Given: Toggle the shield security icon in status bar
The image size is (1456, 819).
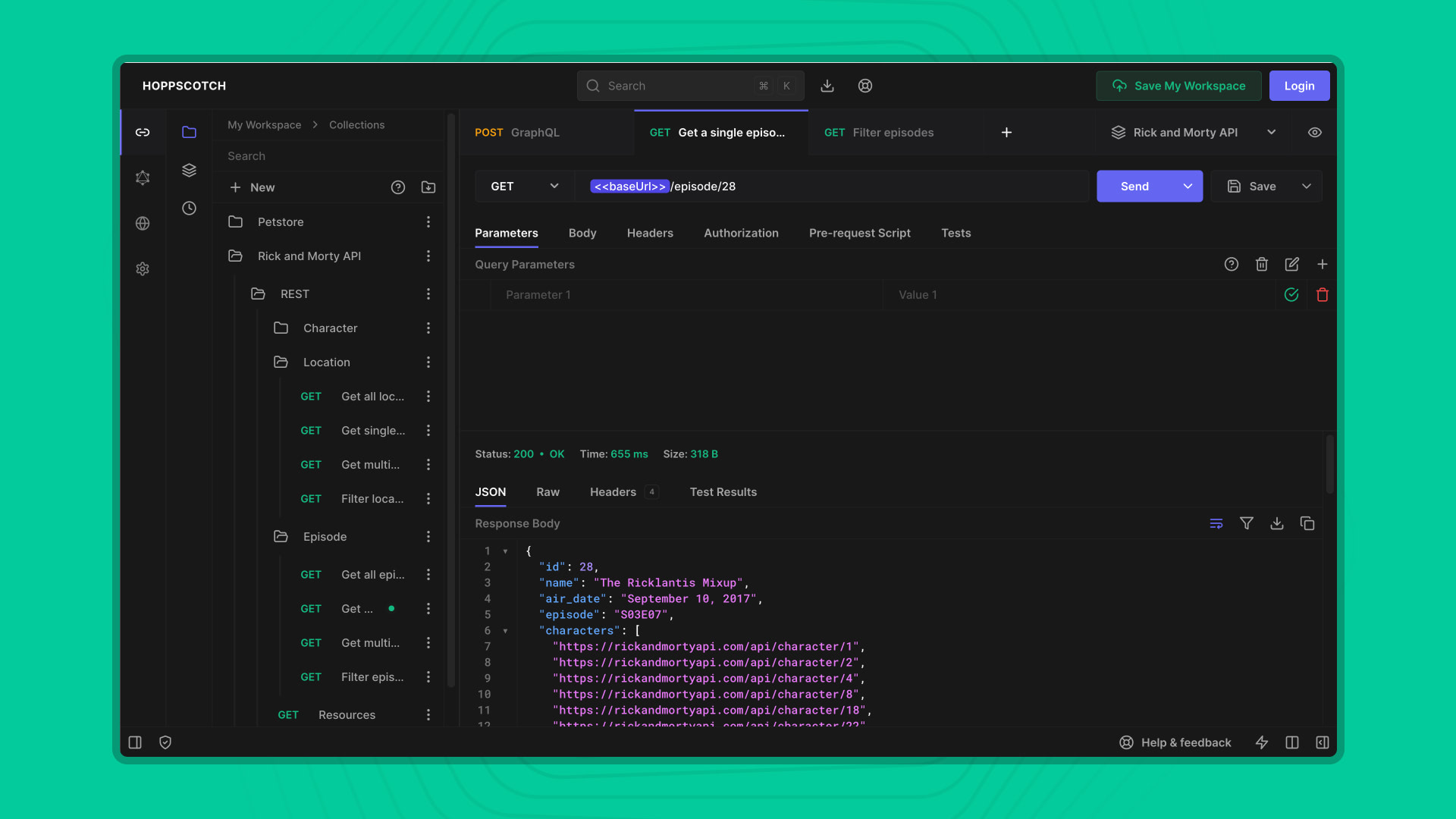Looking at the screenshot, I should 165,742.
